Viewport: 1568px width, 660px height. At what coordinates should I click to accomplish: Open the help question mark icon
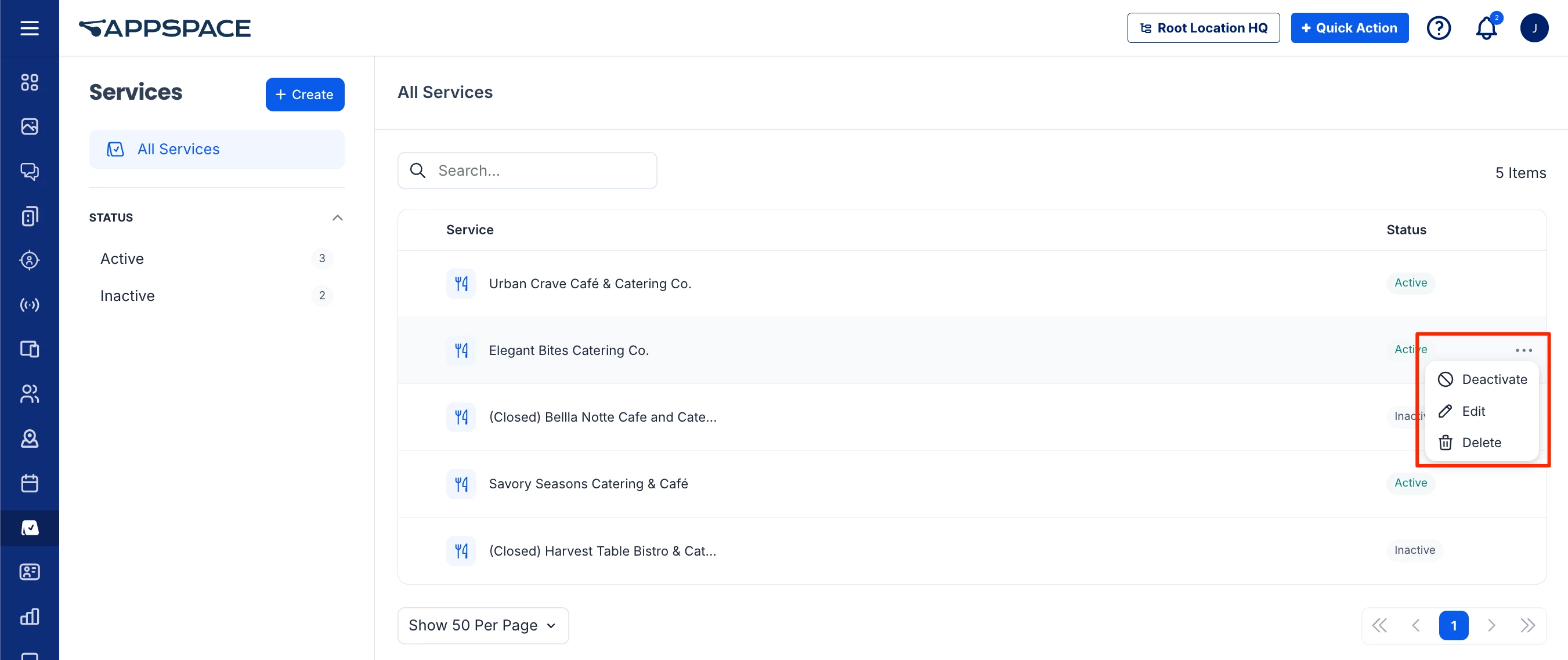tap(1439, 28)
